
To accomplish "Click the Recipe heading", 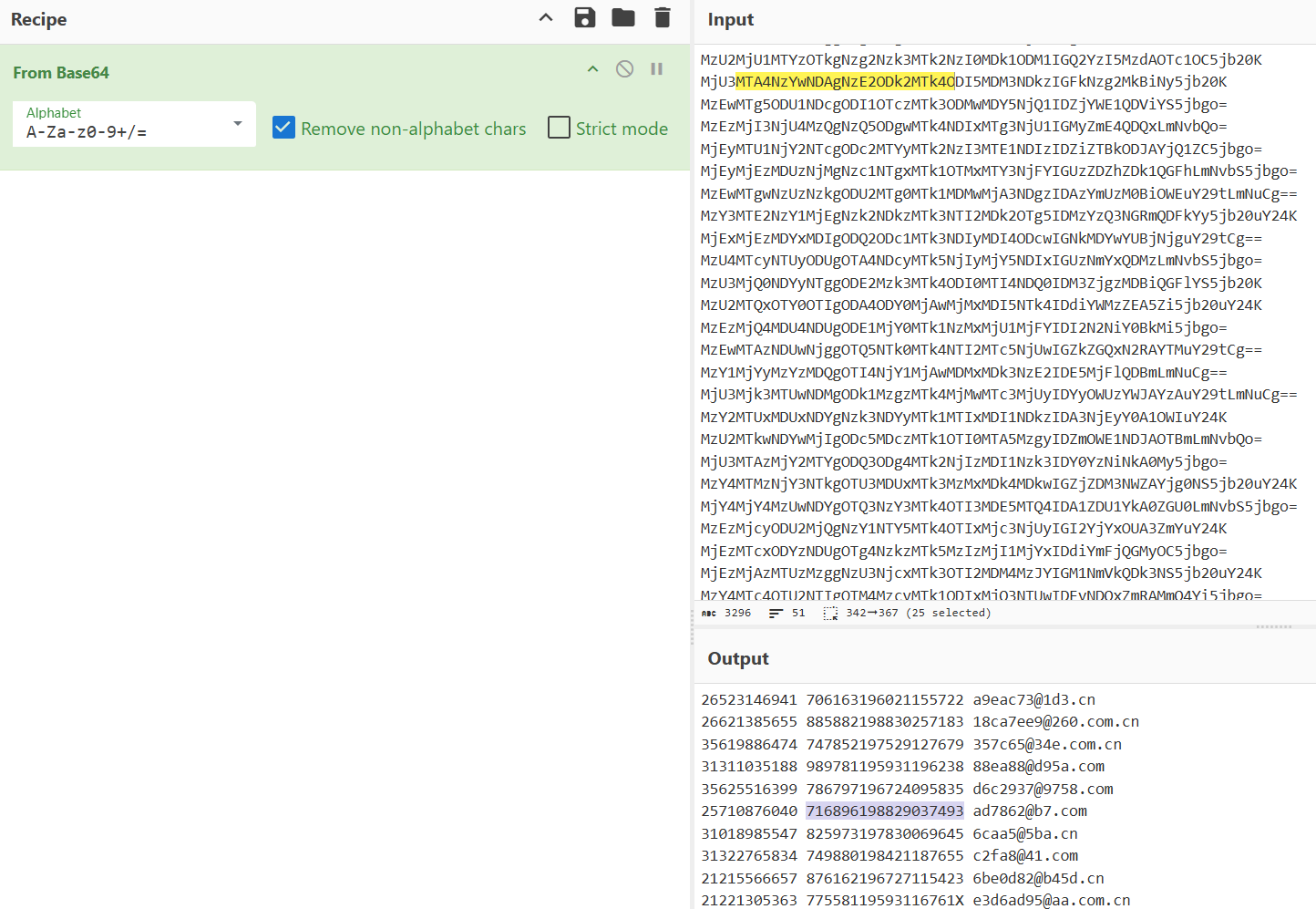I will coord(38,19).
